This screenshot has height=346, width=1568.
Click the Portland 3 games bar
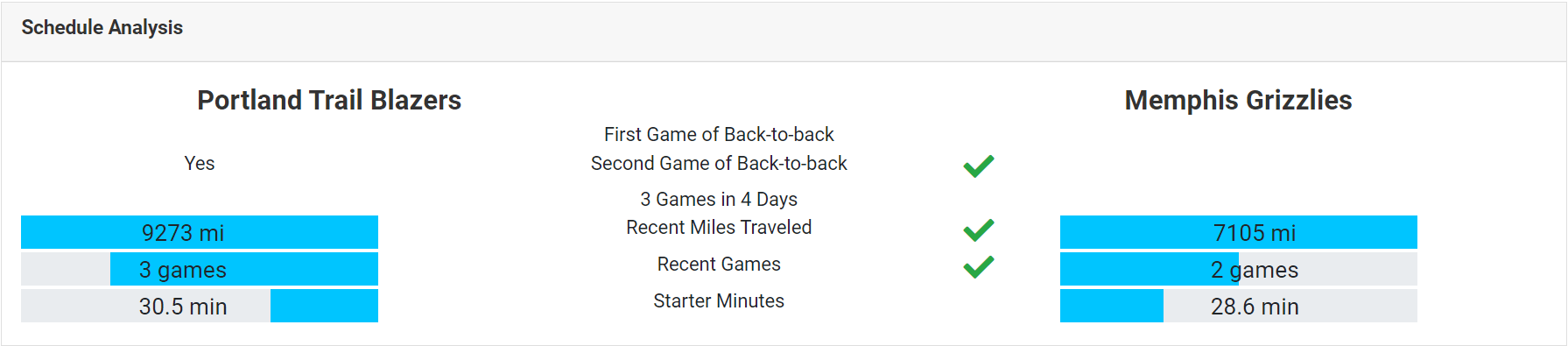tap(200, 269)
